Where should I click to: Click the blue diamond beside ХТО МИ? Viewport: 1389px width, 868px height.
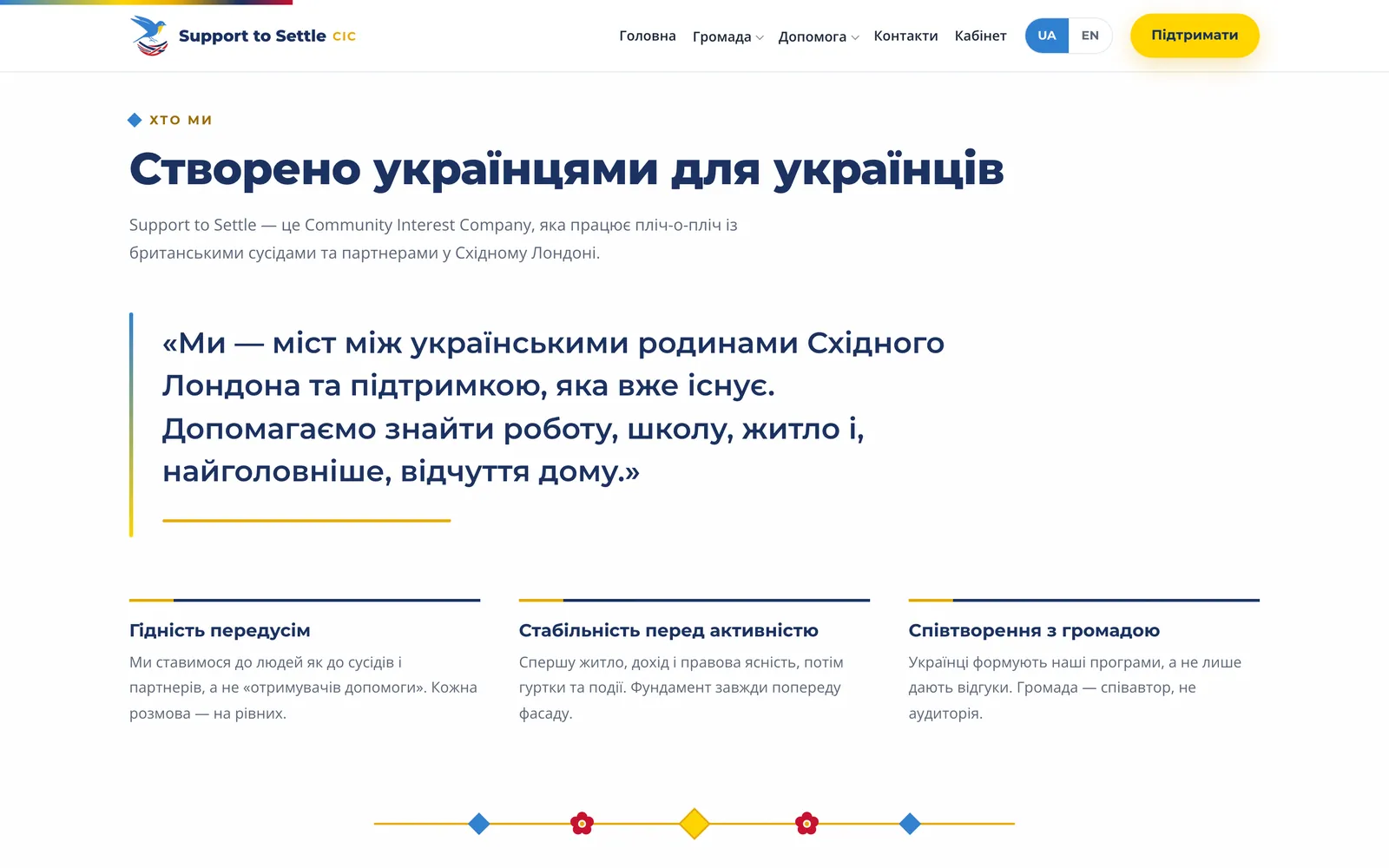coord(135,120)
